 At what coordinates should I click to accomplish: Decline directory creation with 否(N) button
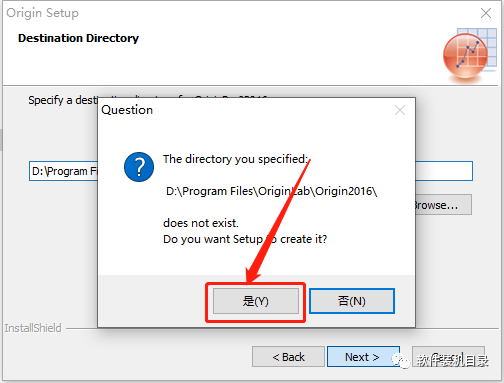(352, 301)
